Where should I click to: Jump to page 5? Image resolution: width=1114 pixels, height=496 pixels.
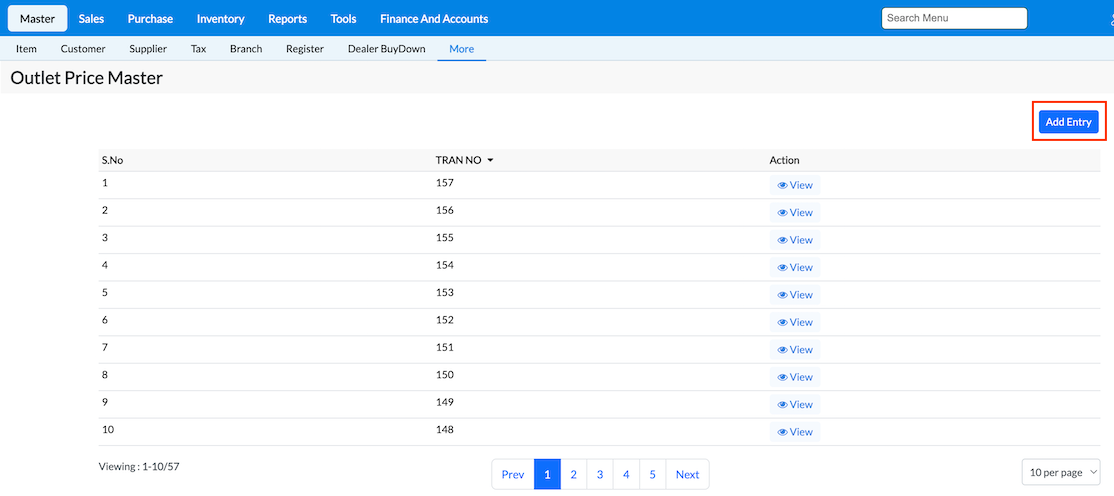point(652,474)
